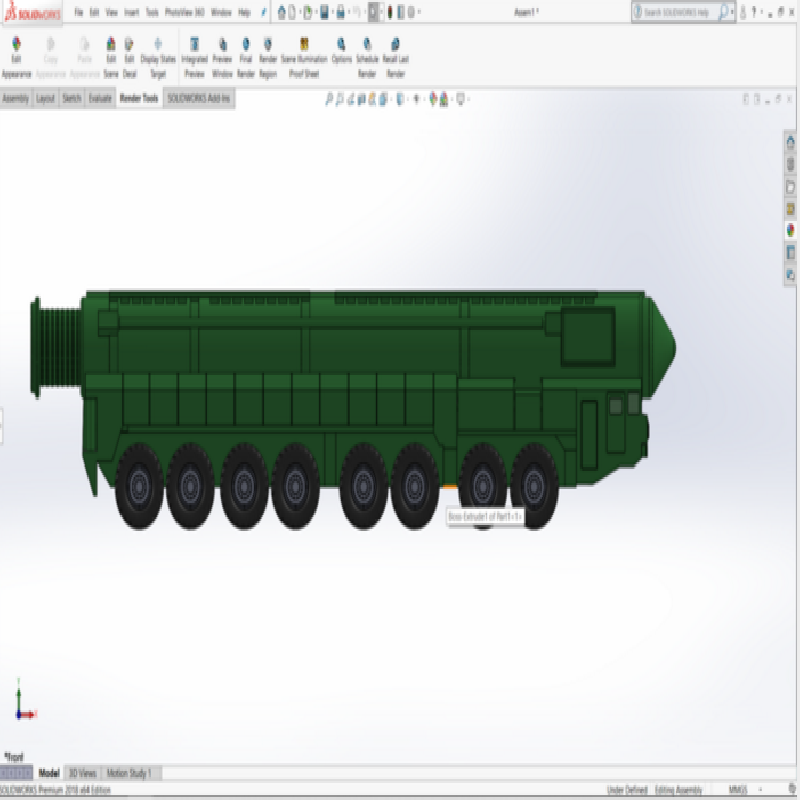Open the Edit Appearance tool
This screenshot has width=800, height=800.
(x=16, y=57)
